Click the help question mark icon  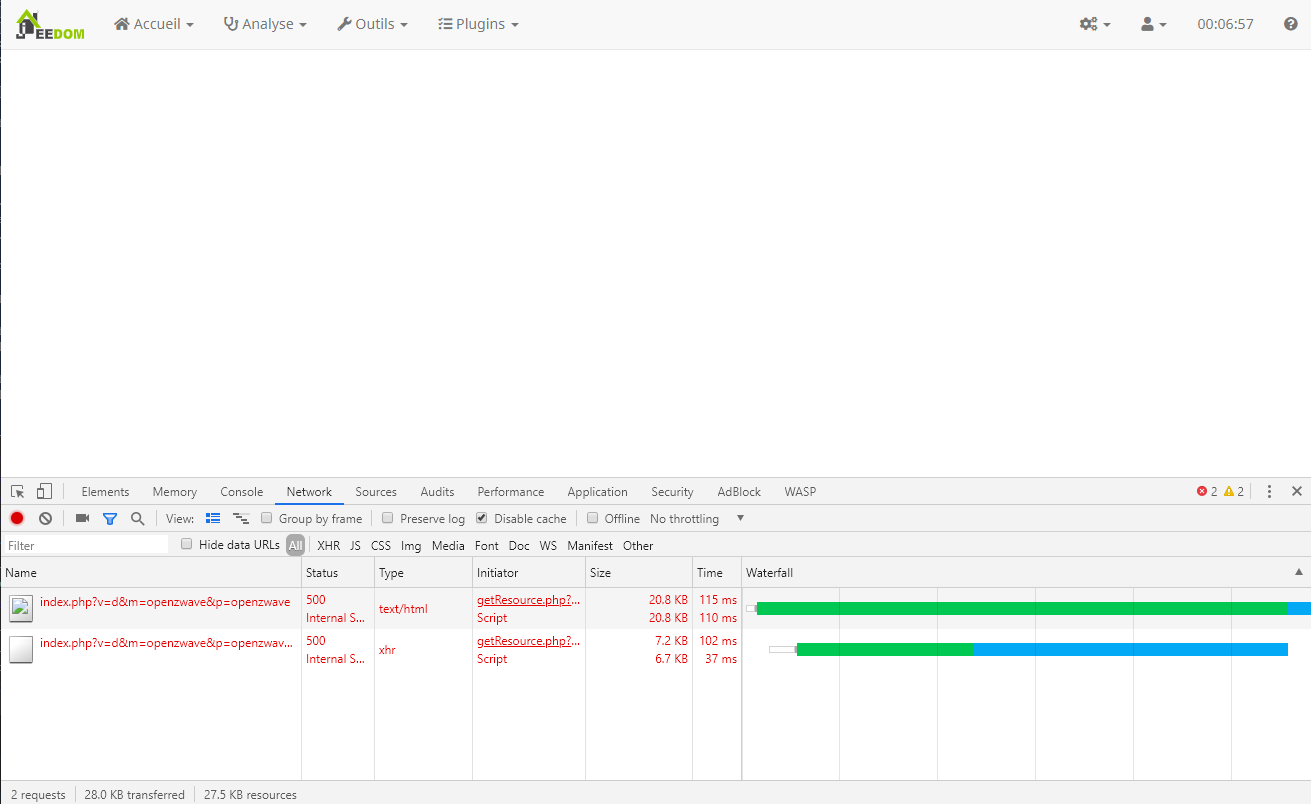(1290, 24)
